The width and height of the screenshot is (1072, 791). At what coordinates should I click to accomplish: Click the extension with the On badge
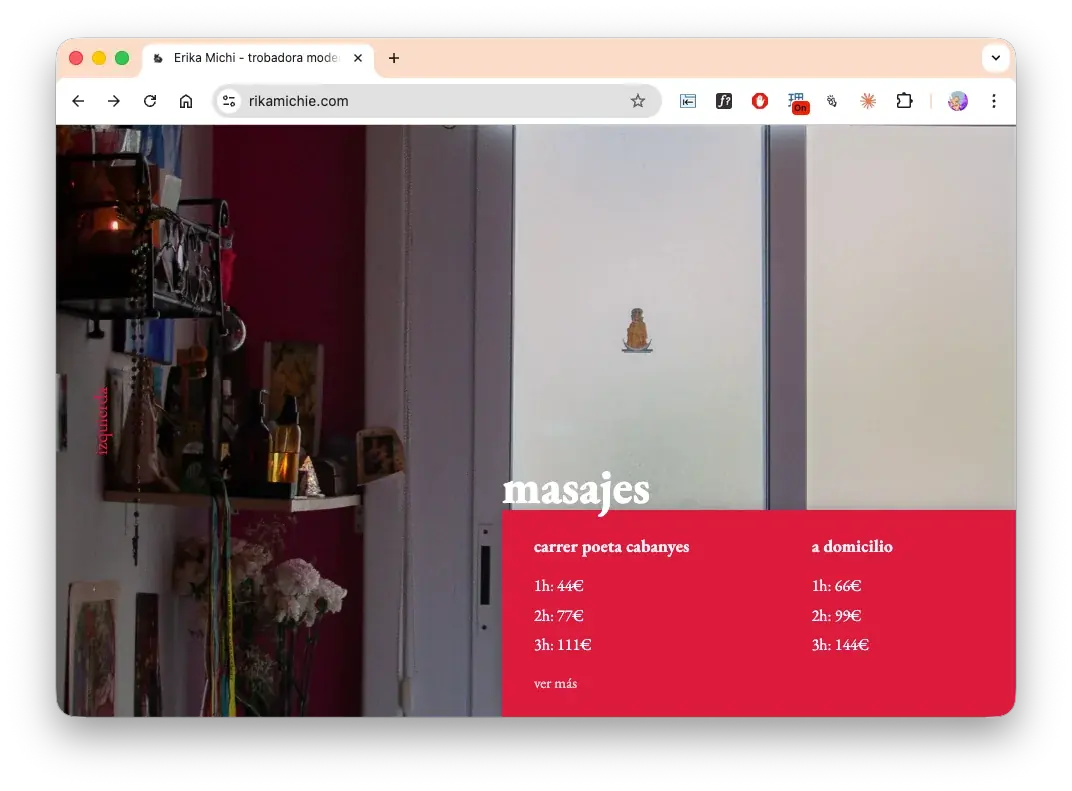pos(797,103)
